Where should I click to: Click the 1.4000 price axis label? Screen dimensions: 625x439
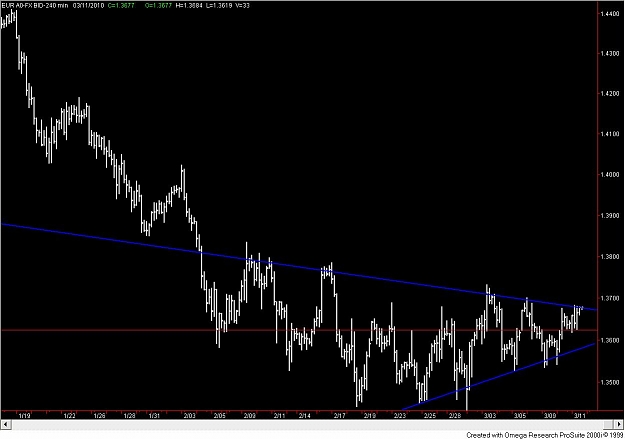click(610, 175)
